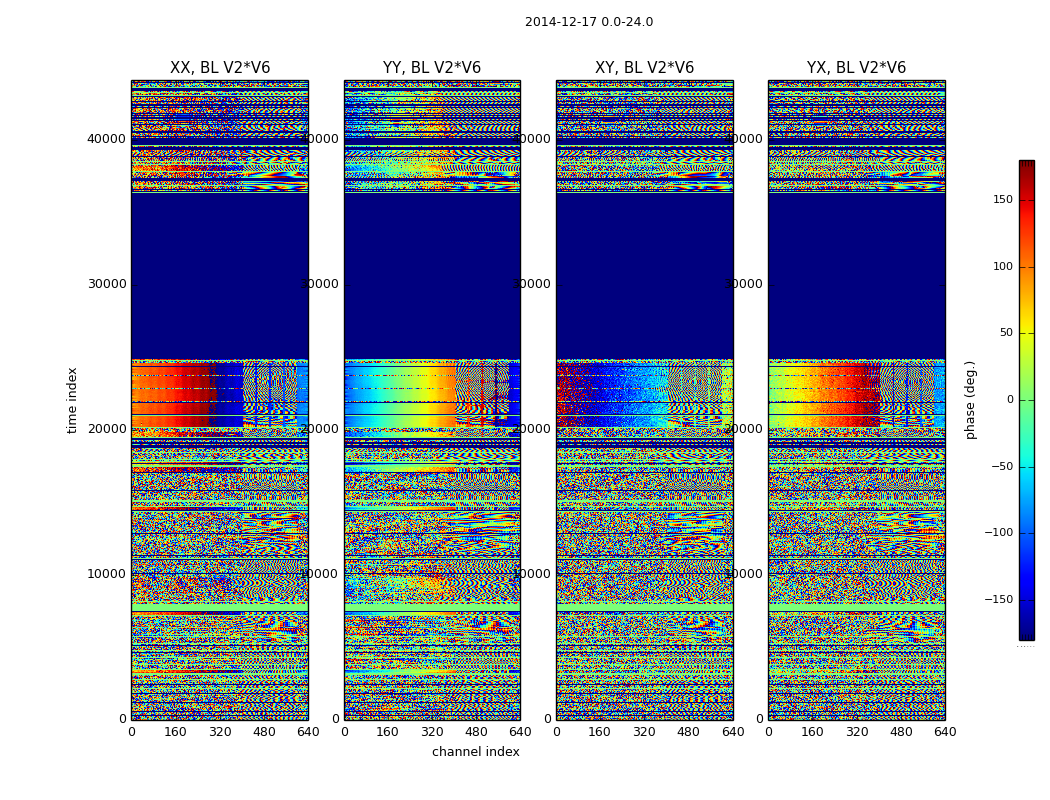Screen dimensions: 1050x800
Task: Click the figure title '2014-12-17 0.0-24.0'
Action: (589, 22)
